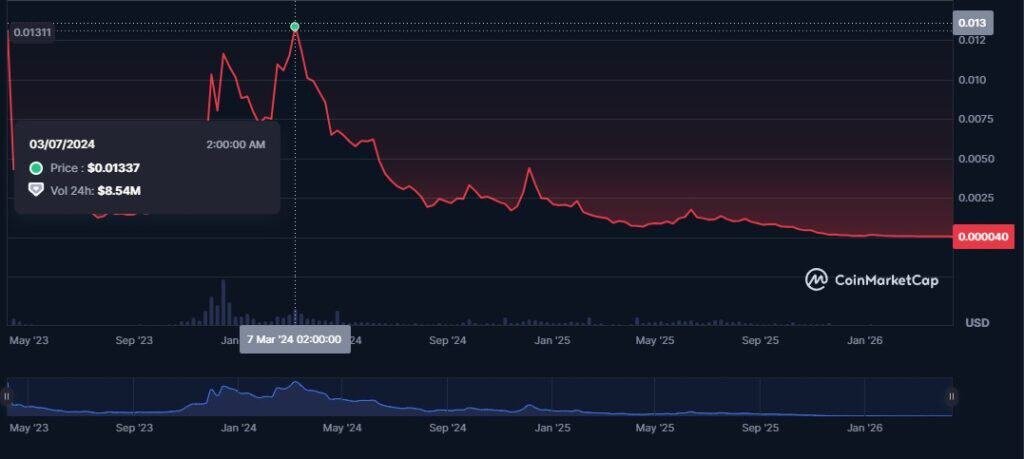Click the red 0.000040 current price label
This screenshot has height=459, width=1024.
click(x=984, y=236)
